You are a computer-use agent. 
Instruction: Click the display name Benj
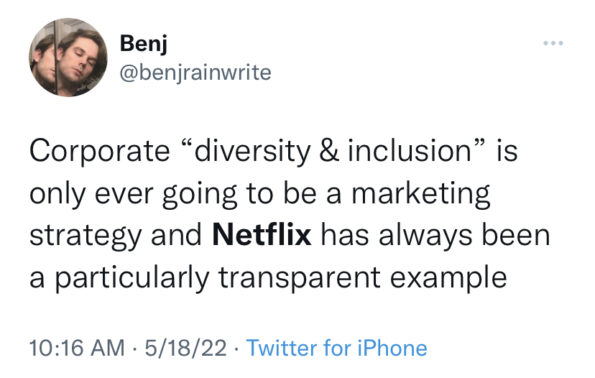click(143, 44)
